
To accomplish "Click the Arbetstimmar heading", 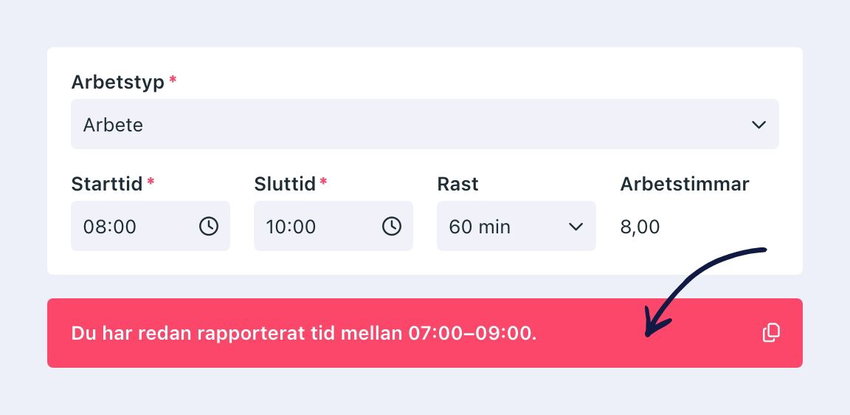I will tap(685, 184).
